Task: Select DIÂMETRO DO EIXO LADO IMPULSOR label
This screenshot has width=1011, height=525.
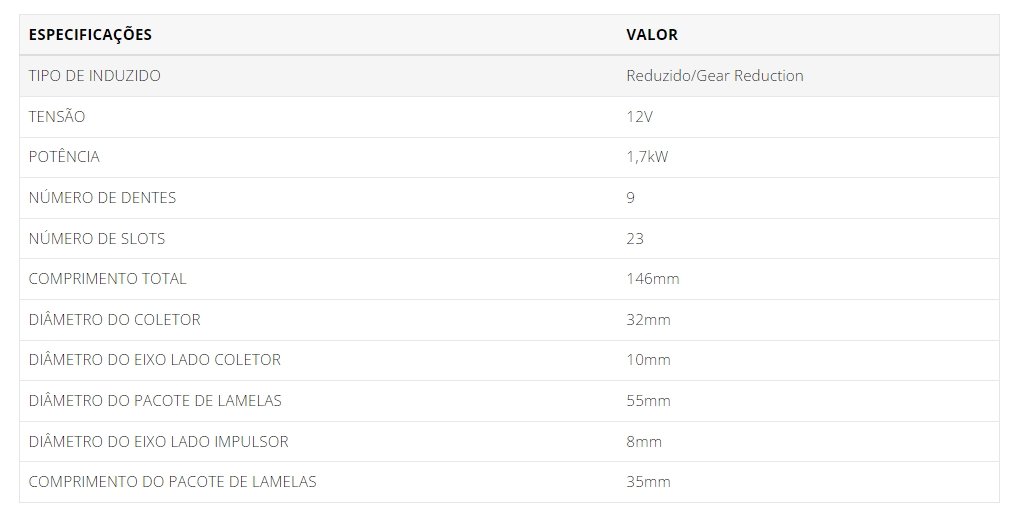Action: [x=159, y=442]
